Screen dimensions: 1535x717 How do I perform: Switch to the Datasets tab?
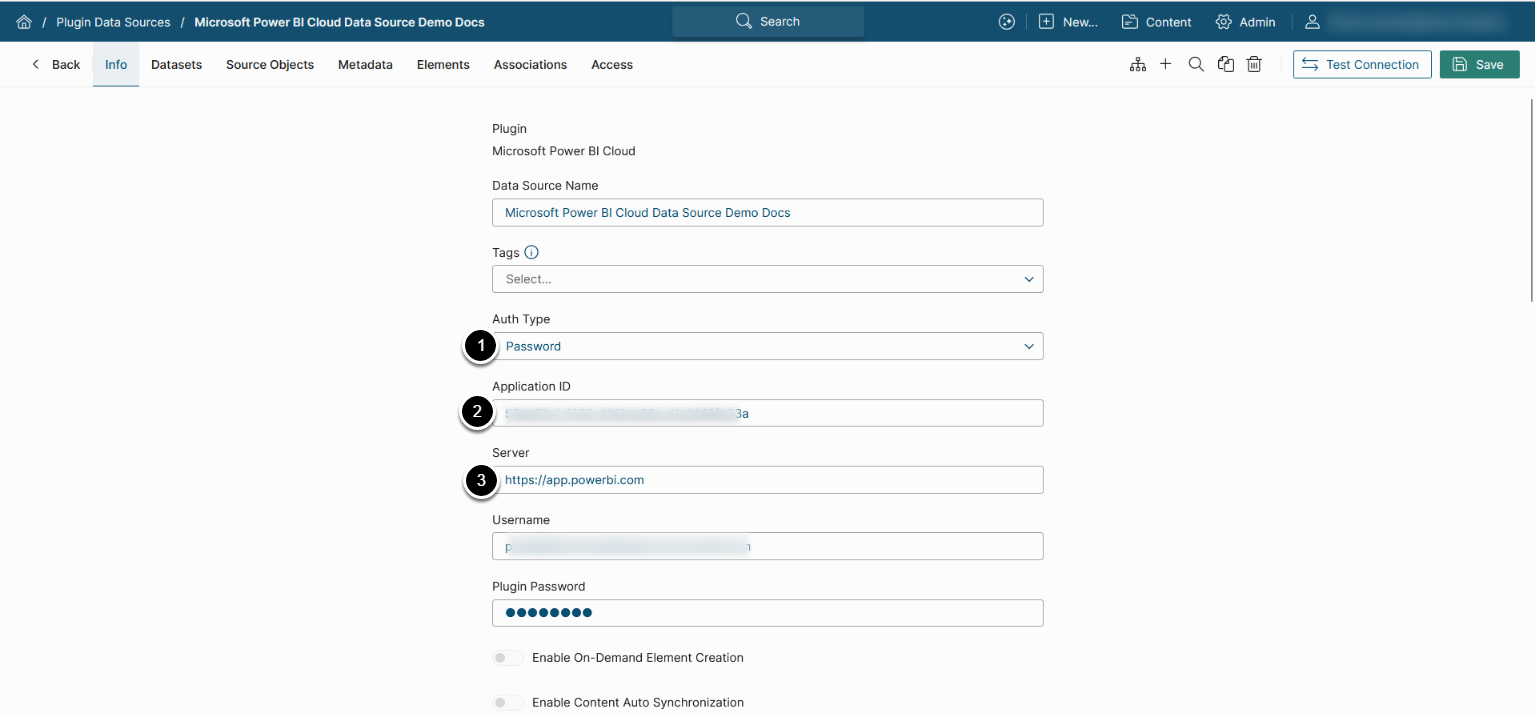[176, 65]
